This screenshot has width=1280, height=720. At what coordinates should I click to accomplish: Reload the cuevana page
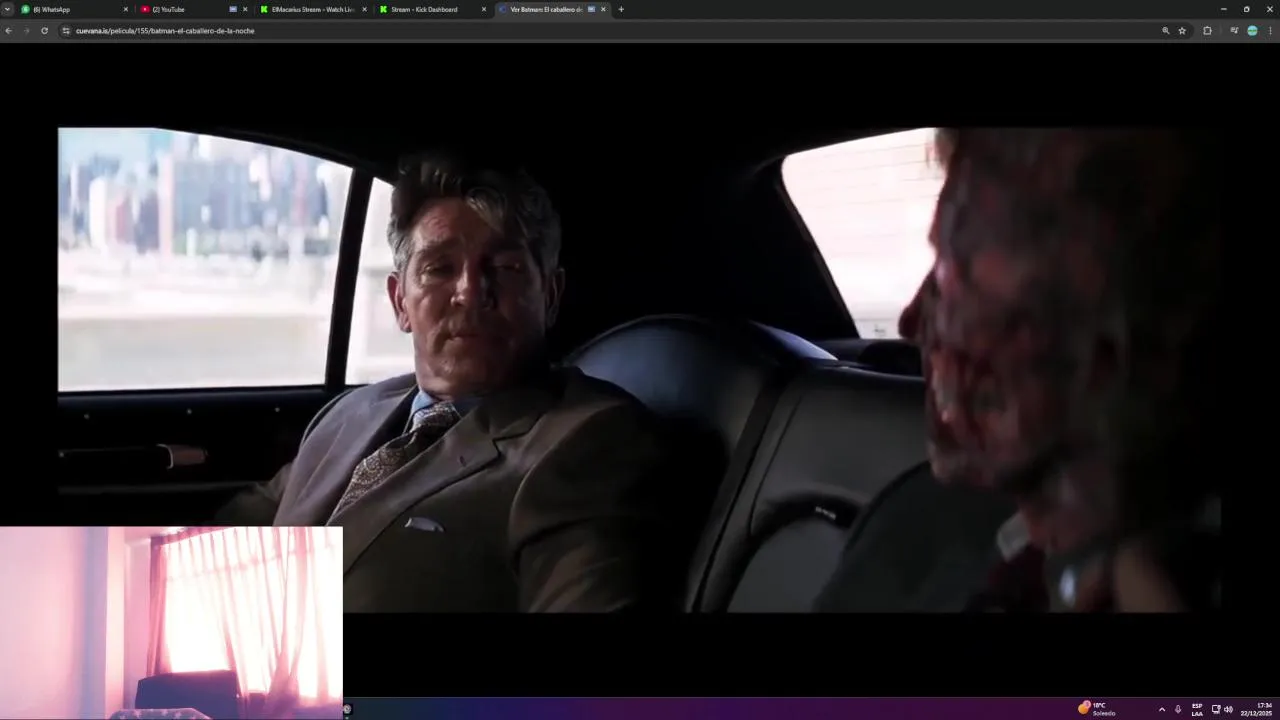coord(44,31)
